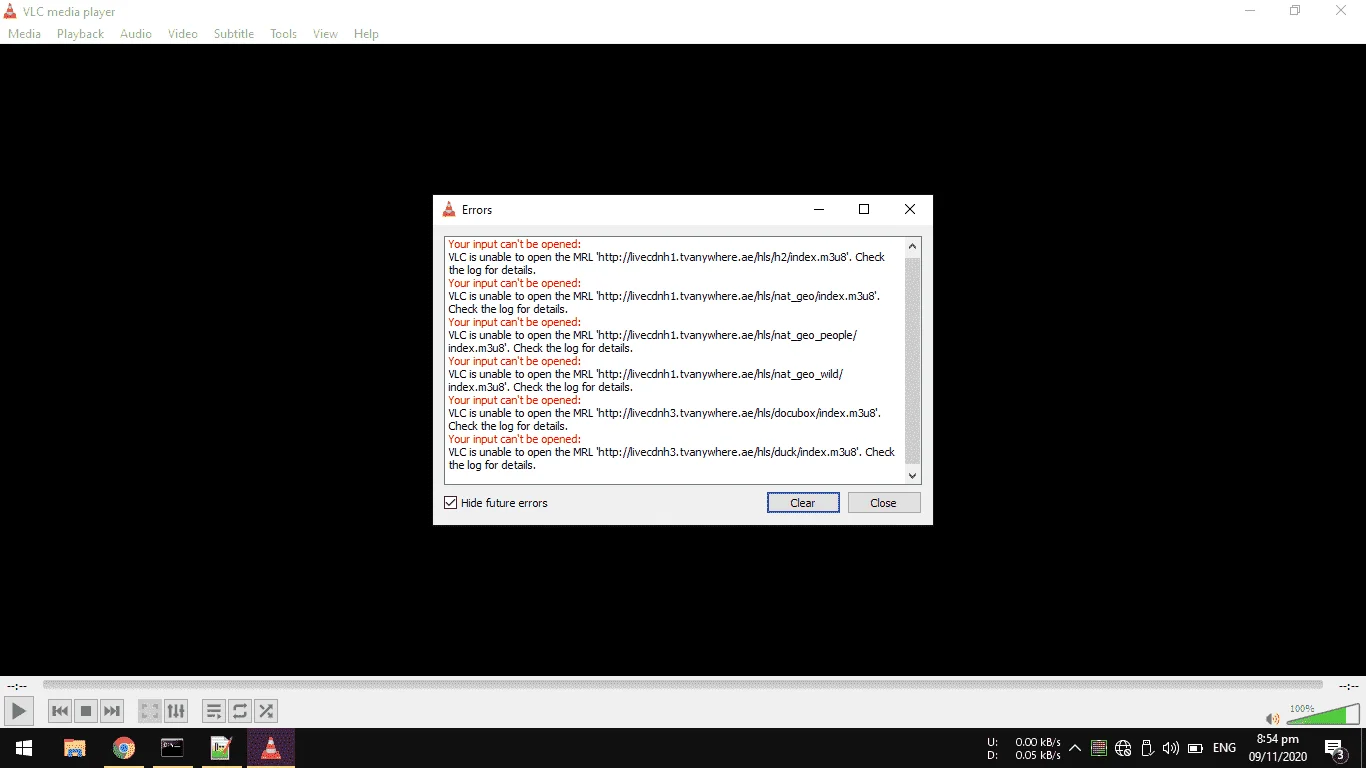Skip to the next media item
Viewport: 1366px width, 768px height.
pos(112,711)
